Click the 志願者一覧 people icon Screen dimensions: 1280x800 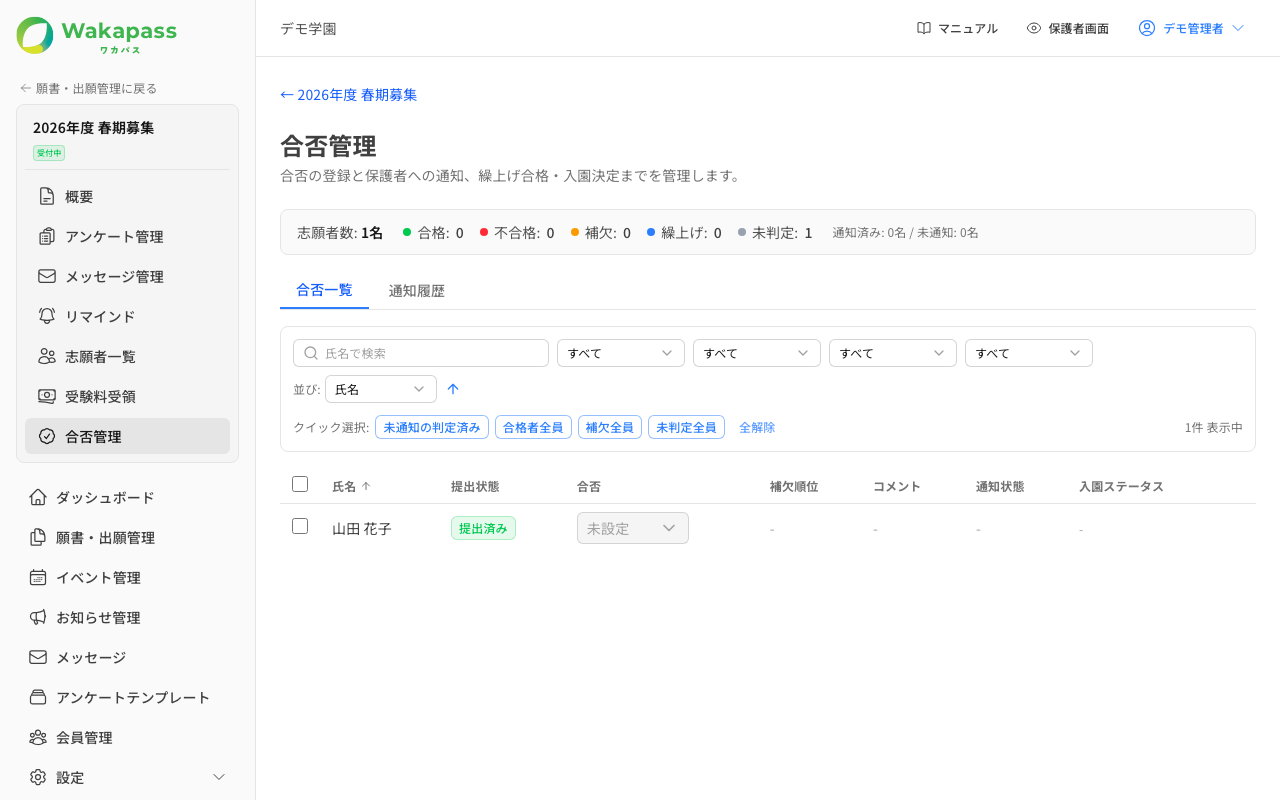[x=47, y=356]
